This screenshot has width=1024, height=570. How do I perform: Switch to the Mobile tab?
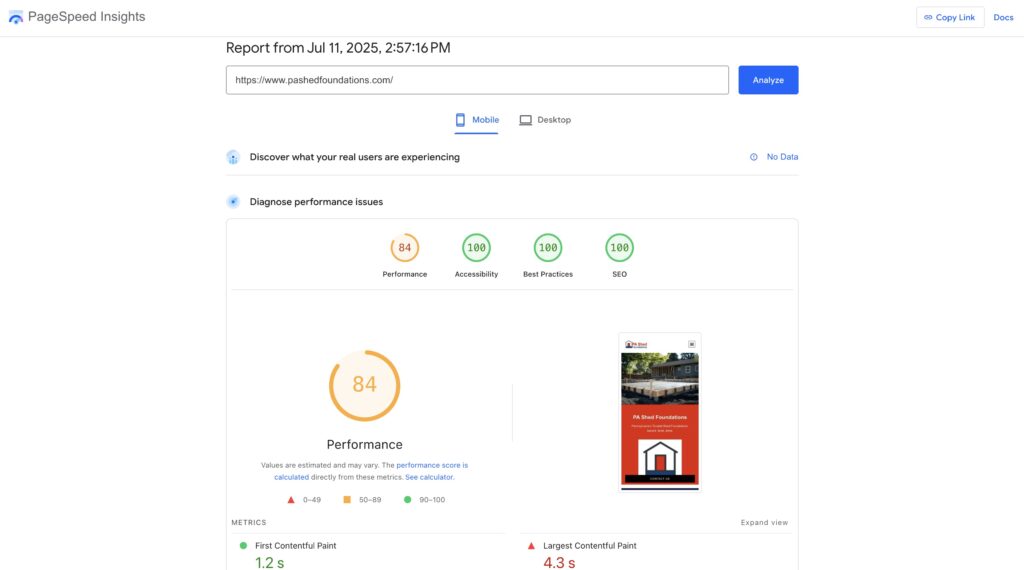tap(476, 120)
